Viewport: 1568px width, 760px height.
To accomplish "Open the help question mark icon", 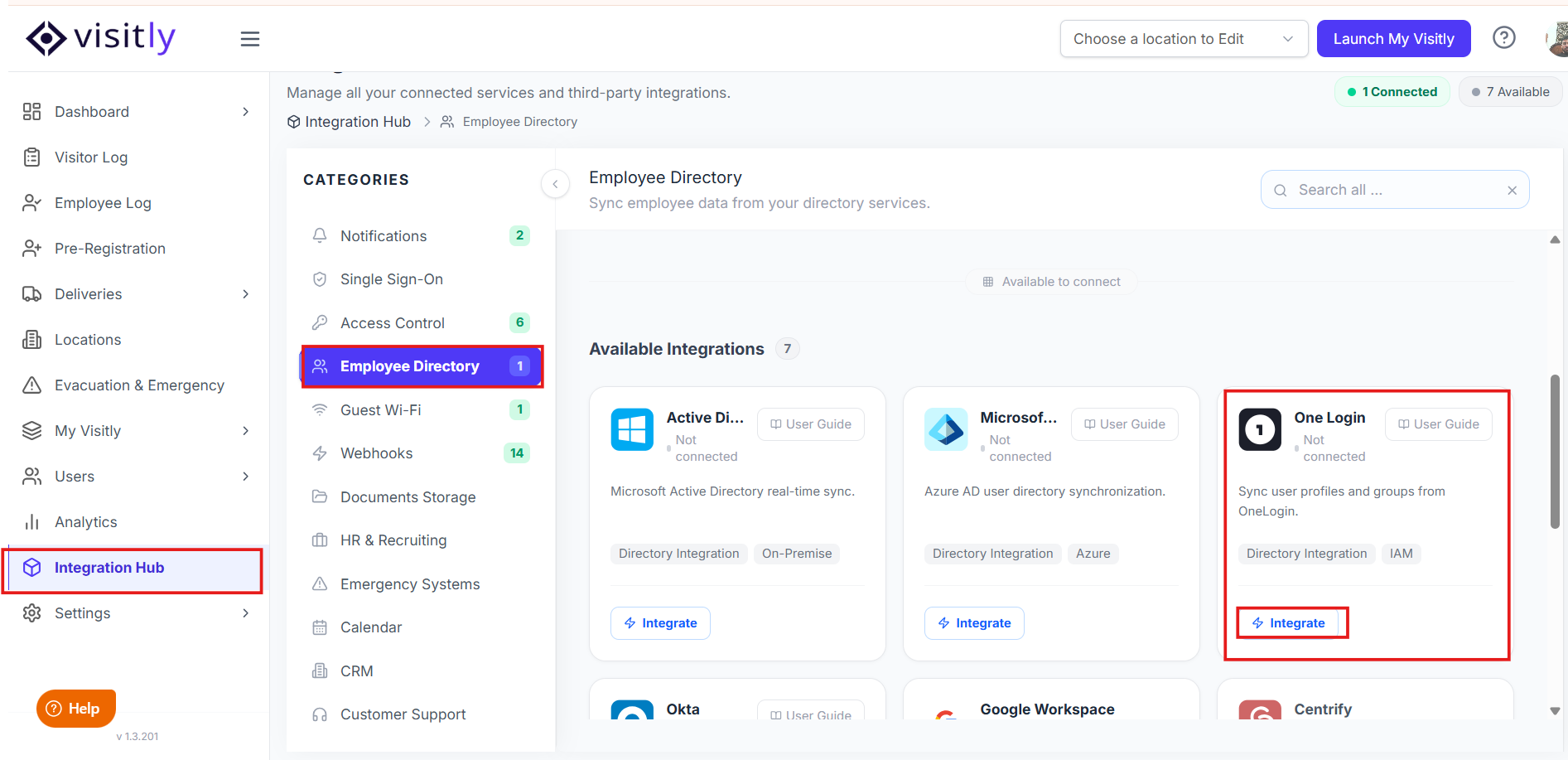I will pos(1503,37).
